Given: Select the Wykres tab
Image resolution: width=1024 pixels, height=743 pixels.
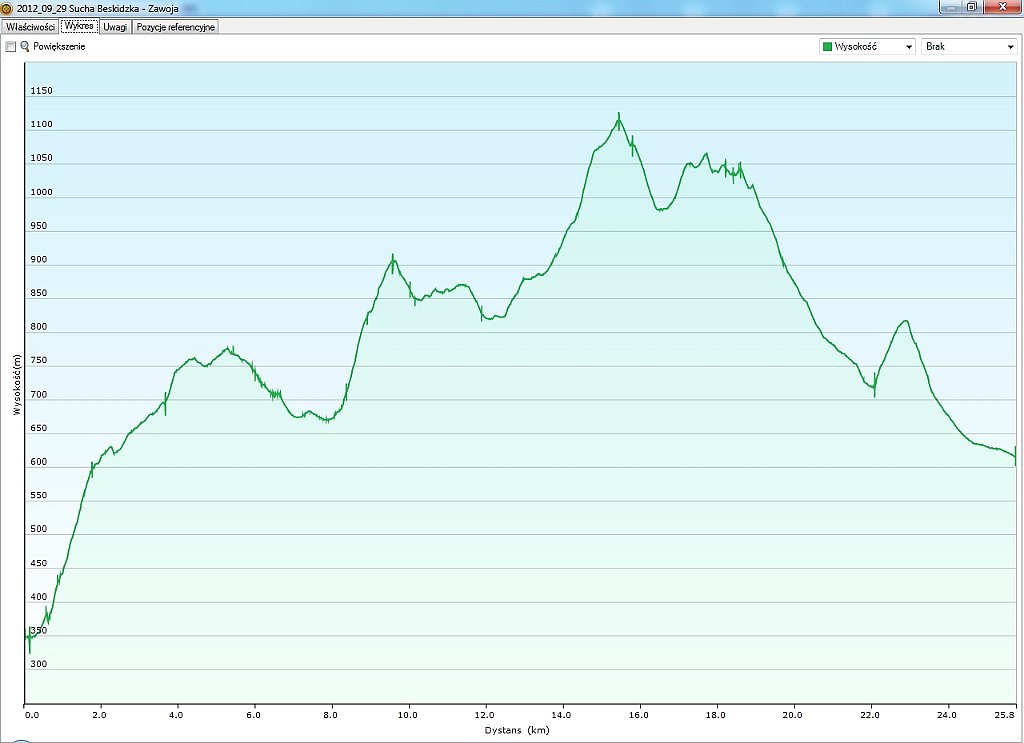Looking at the screenshot, I should pos(79,26).
